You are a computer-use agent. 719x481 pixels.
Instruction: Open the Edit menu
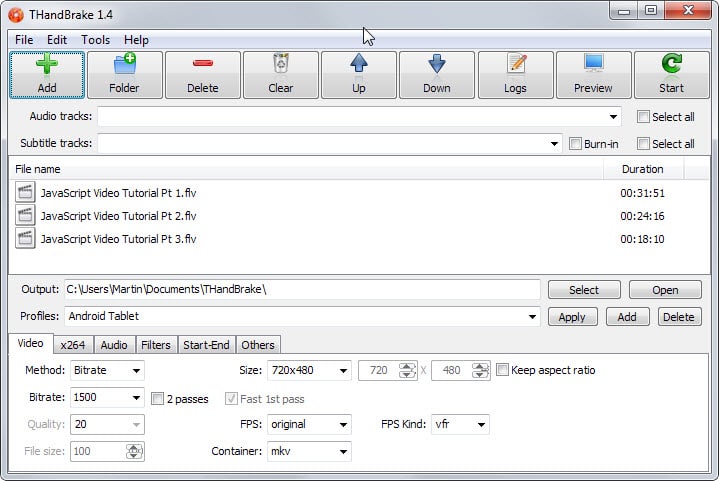pyautogui.click(x=57, y=40)
